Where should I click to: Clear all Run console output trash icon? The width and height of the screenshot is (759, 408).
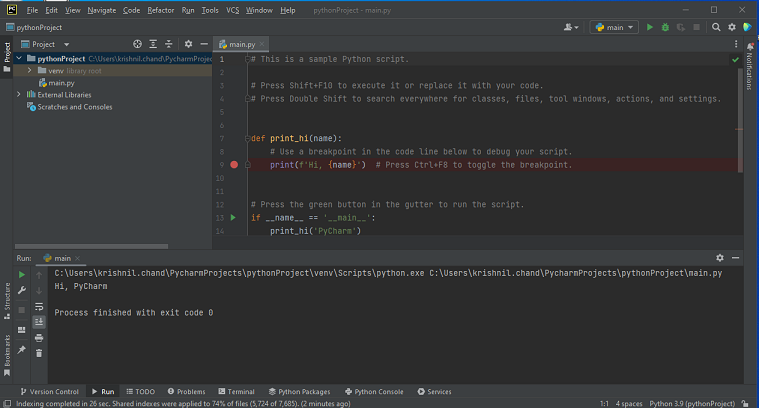tap(39, 353)
